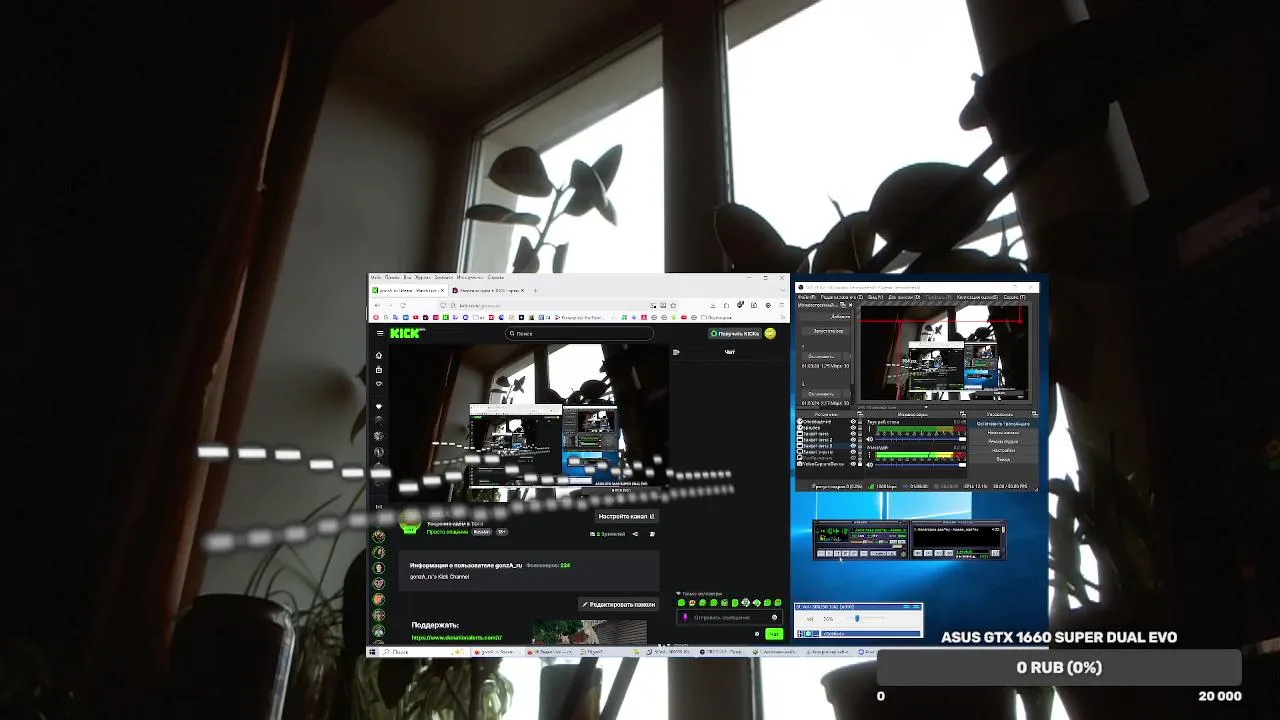Bookmark the page with the star icon
Image resolution: width=1280 pixels, height=720 pixels.
pos(673,305)
